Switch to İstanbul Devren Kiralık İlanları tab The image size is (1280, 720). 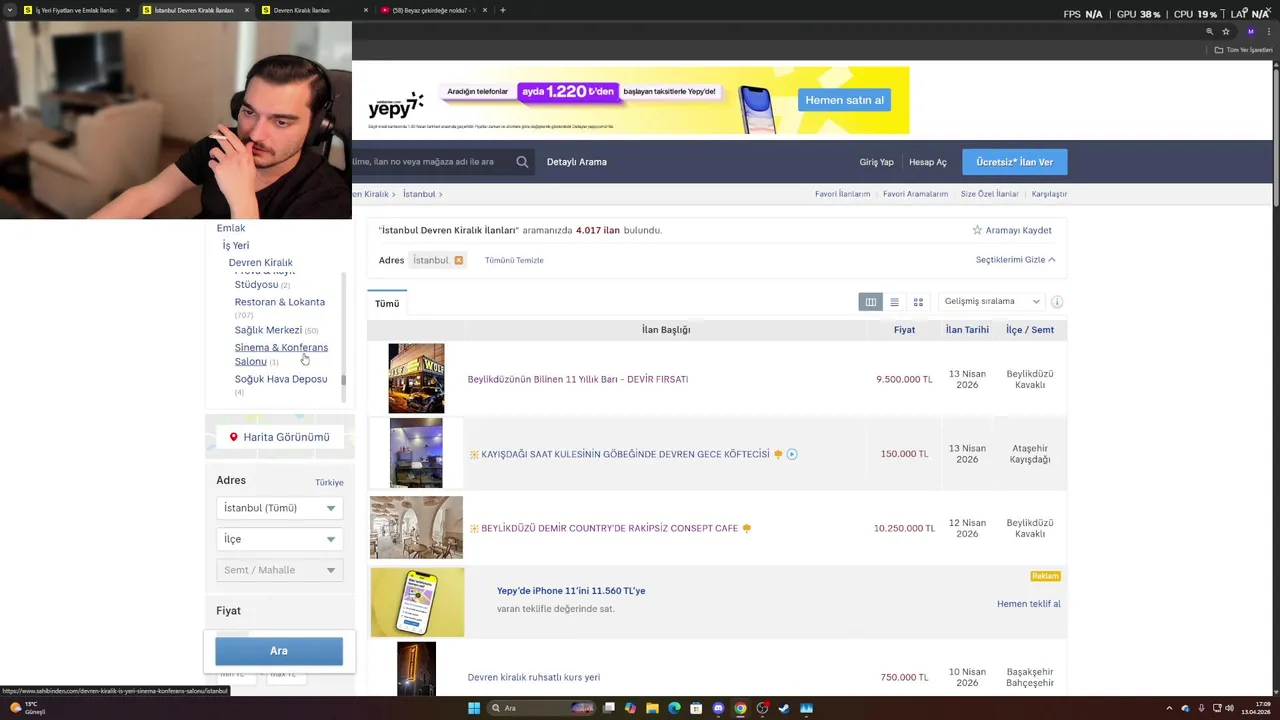pos(194,10)
